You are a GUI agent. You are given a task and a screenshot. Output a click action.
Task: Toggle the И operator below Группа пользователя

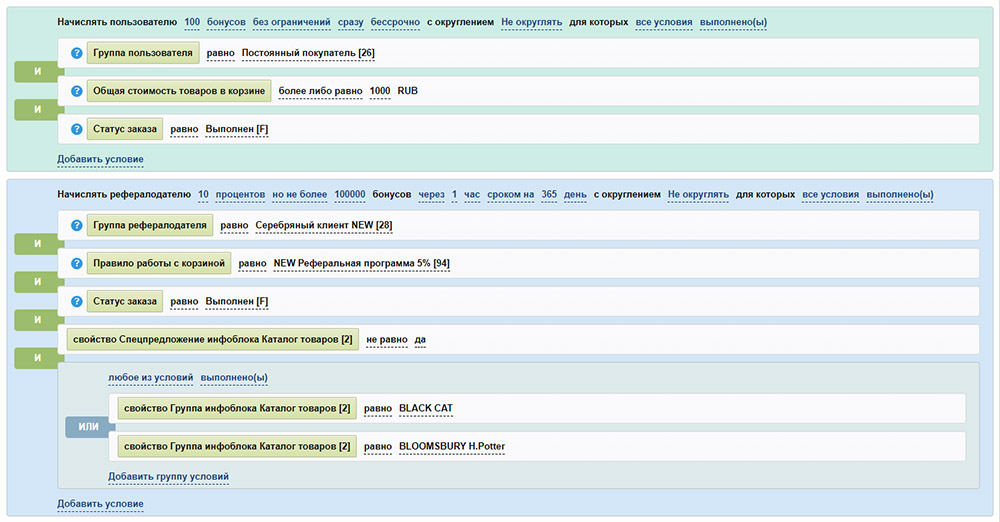[36, 72]
